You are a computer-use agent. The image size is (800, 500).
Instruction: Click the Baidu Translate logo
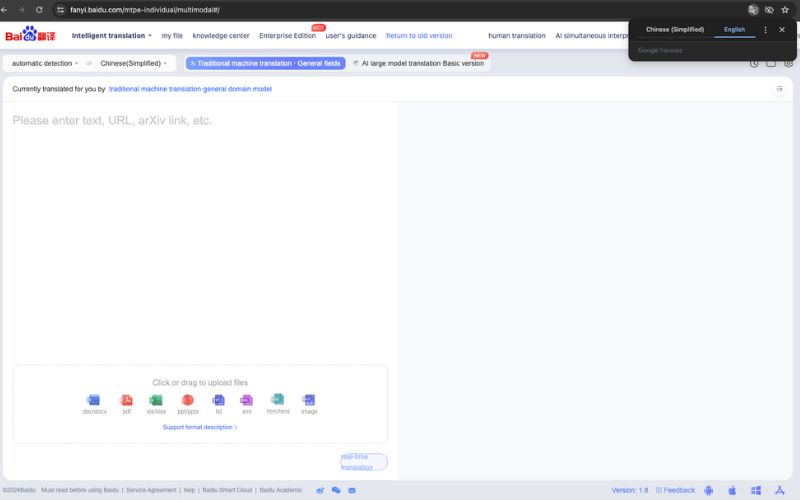pos(30,35)
